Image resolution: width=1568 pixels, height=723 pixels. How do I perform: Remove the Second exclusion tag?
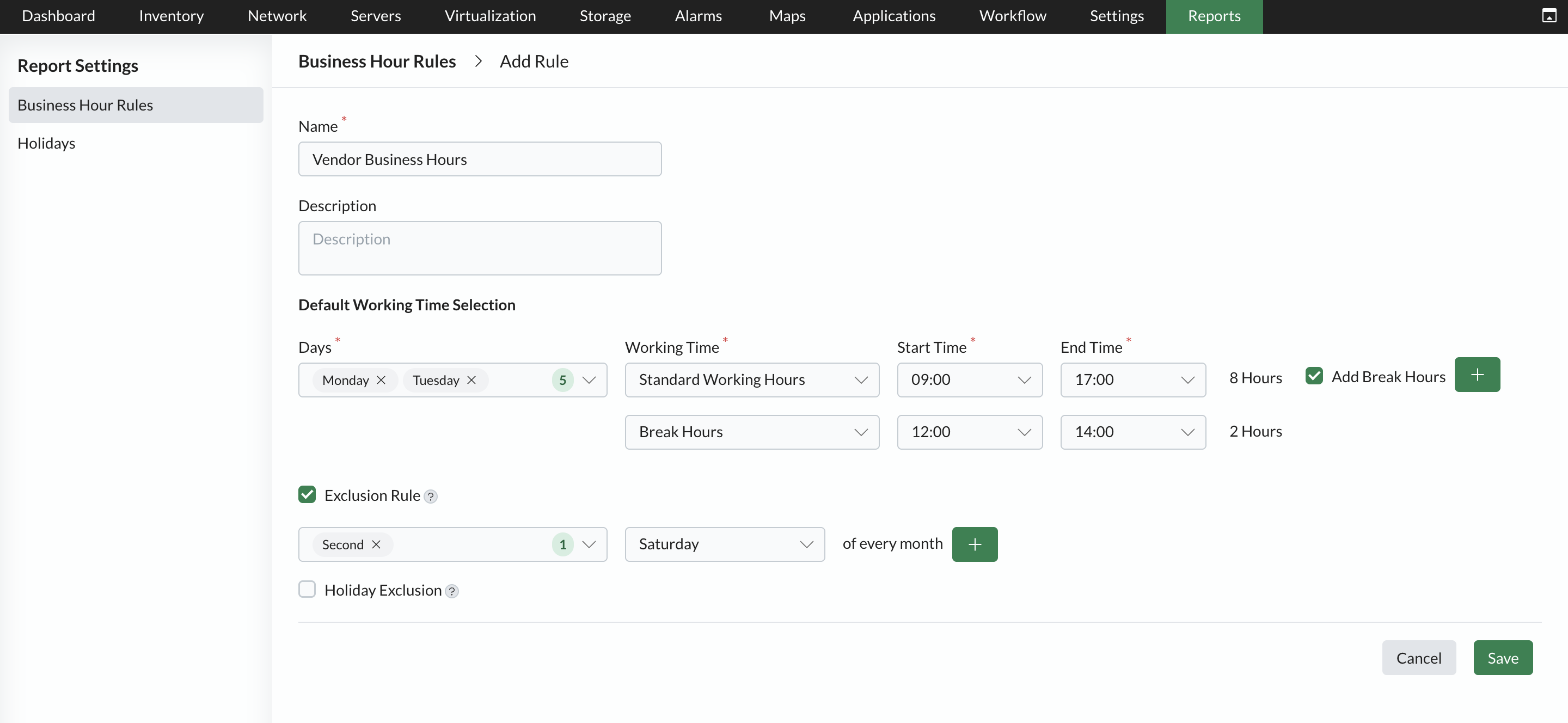(x=376, y=544)
